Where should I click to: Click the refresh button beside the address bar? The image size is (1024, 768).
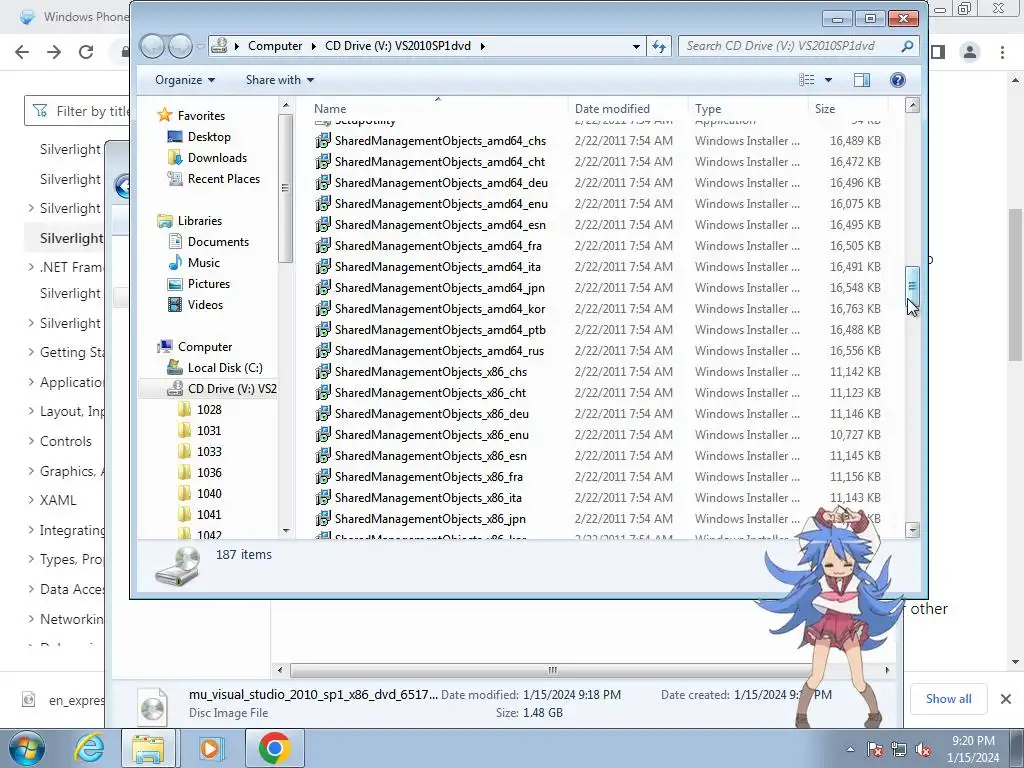click(659, 46)
